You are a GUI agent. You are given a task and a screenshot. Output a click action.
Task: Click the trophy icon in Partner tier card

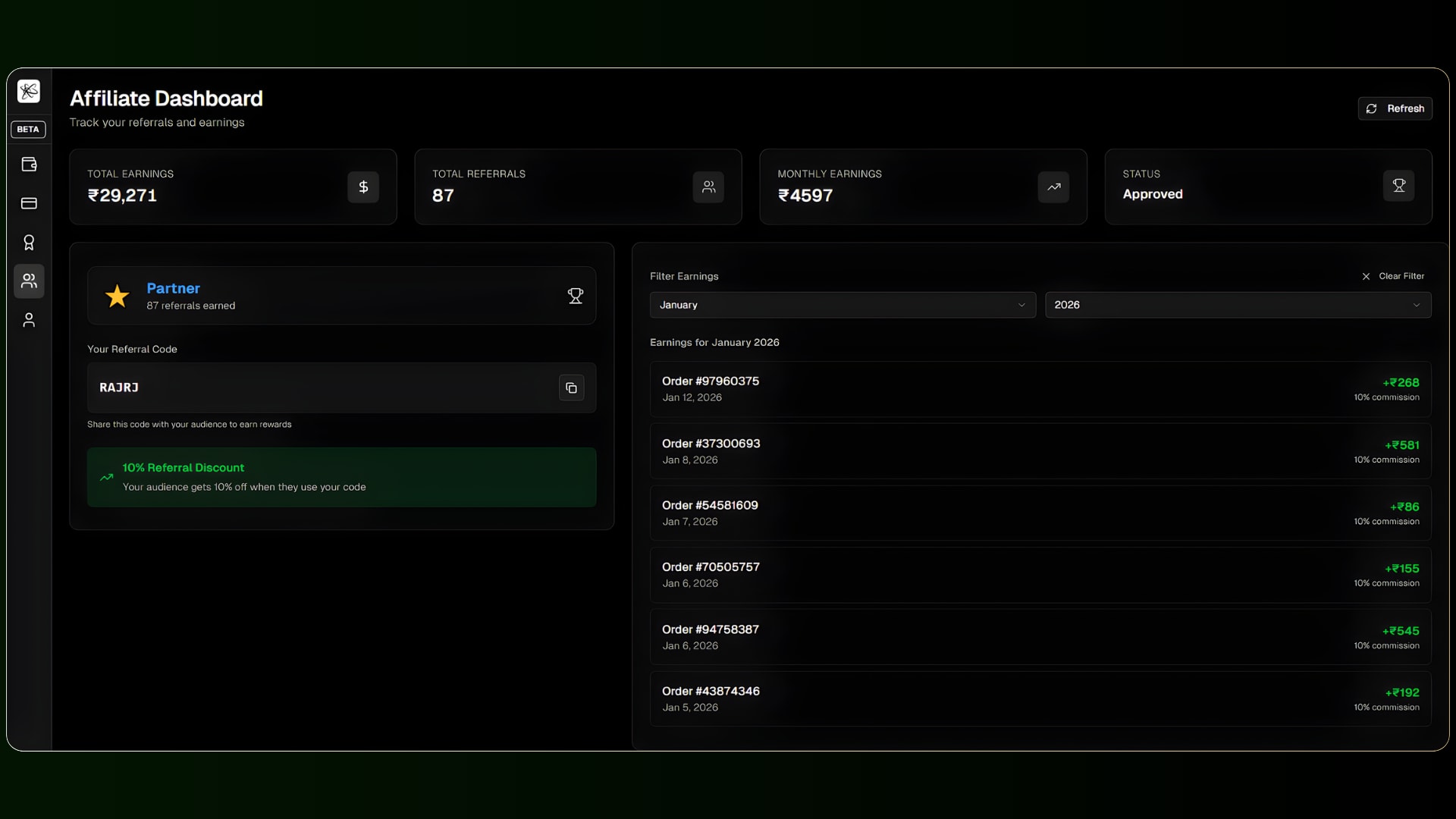point(576,296)
